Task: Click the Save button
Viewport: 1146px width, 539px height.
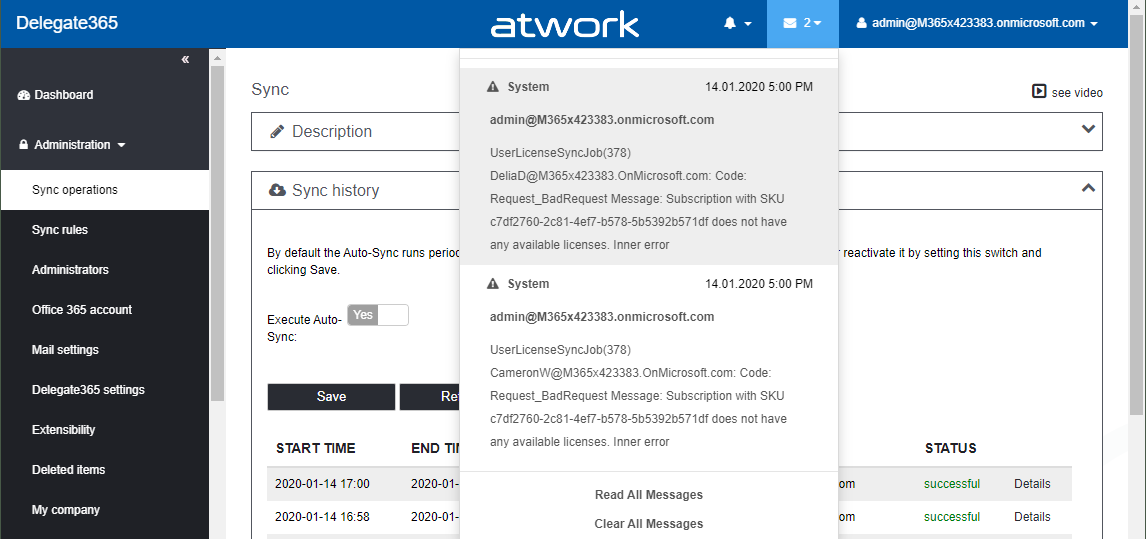Action: pos(331,397)
